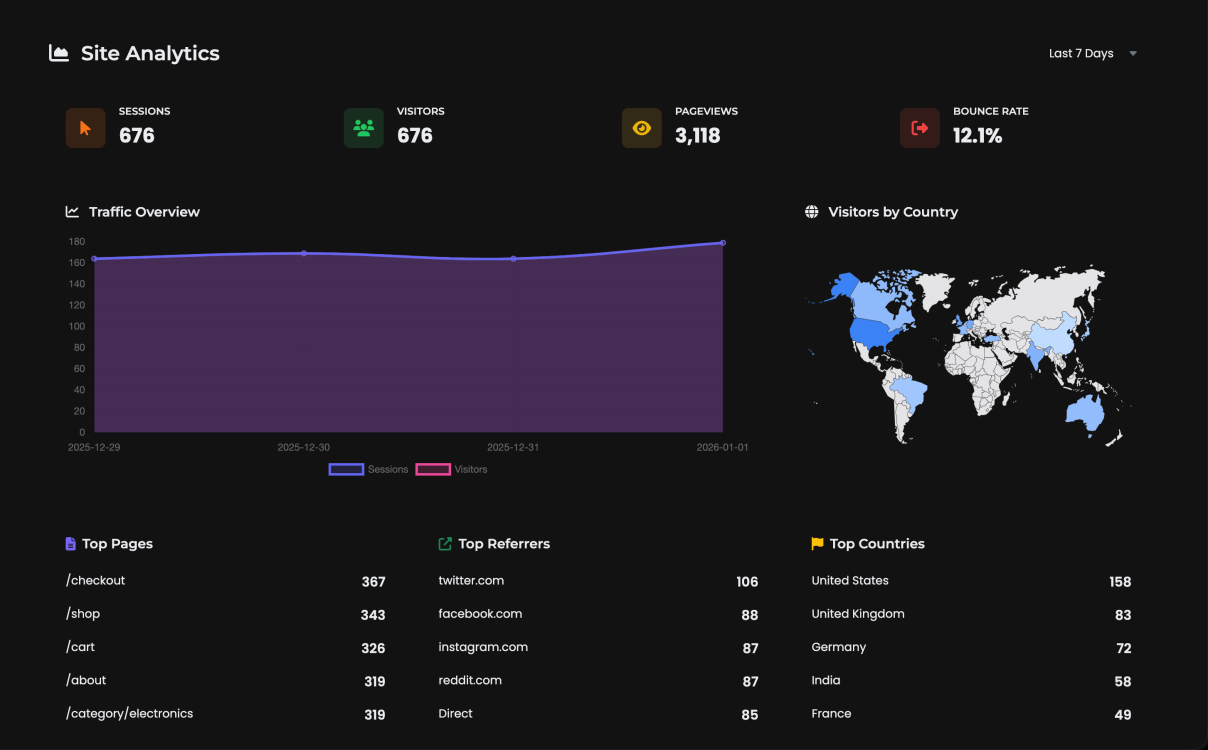Image resolution: width=1208 pixels, height=750 pixels.
Task: Toggle the Sessions series in chart legend
Action: click(369, 469)
